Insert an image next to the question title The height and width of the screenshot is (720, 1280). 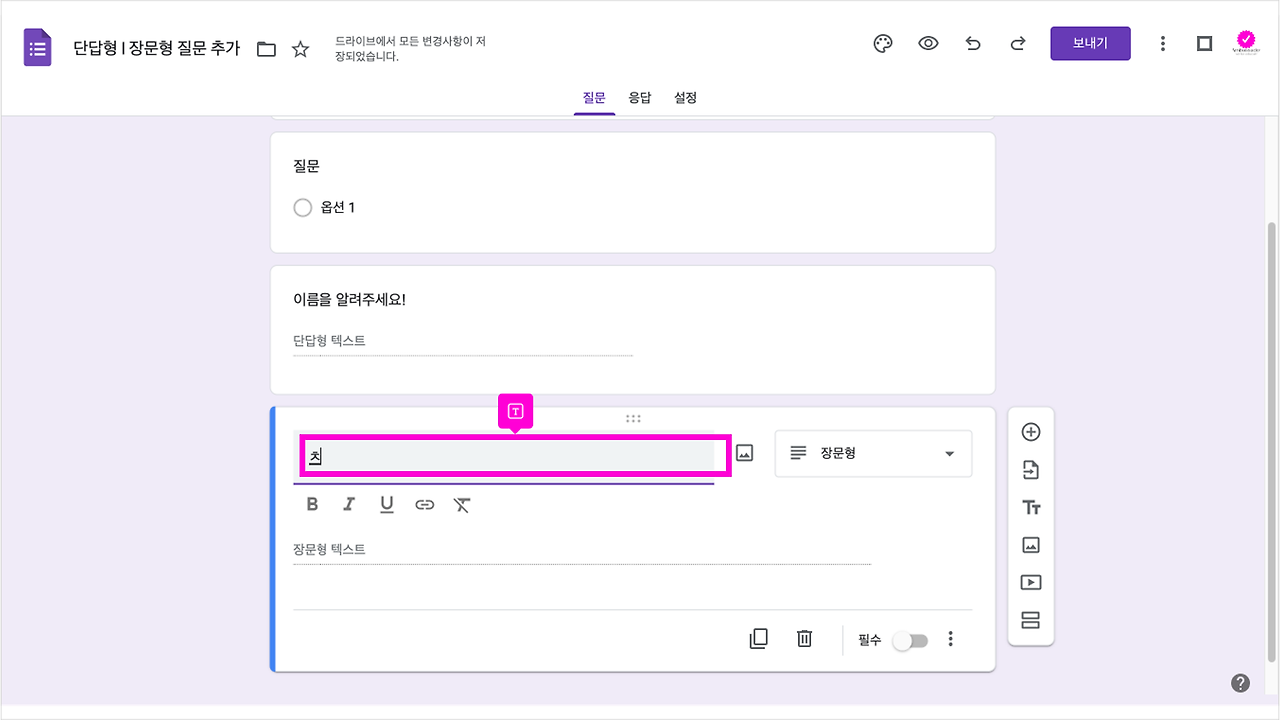pyautogui.click(x=744, y=453)
